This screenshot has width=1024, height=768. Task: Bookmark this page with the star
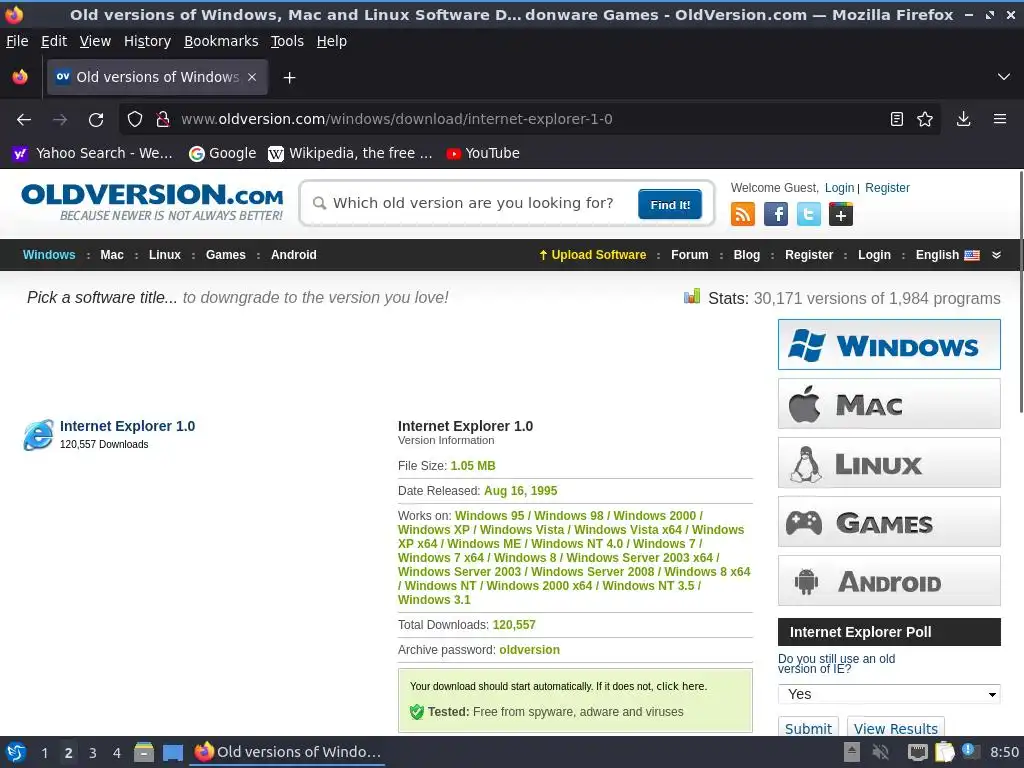coord(925,120)
